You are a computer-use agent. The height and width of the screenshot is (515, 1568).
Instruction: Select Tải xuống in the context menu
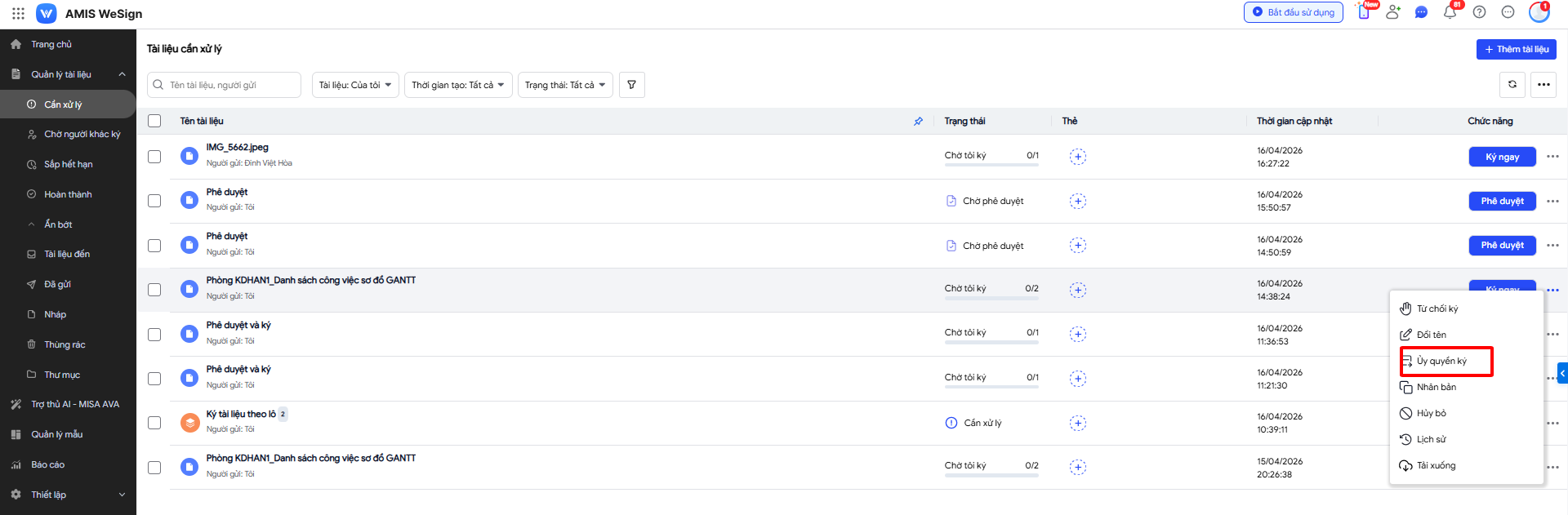coord(1436,465)
